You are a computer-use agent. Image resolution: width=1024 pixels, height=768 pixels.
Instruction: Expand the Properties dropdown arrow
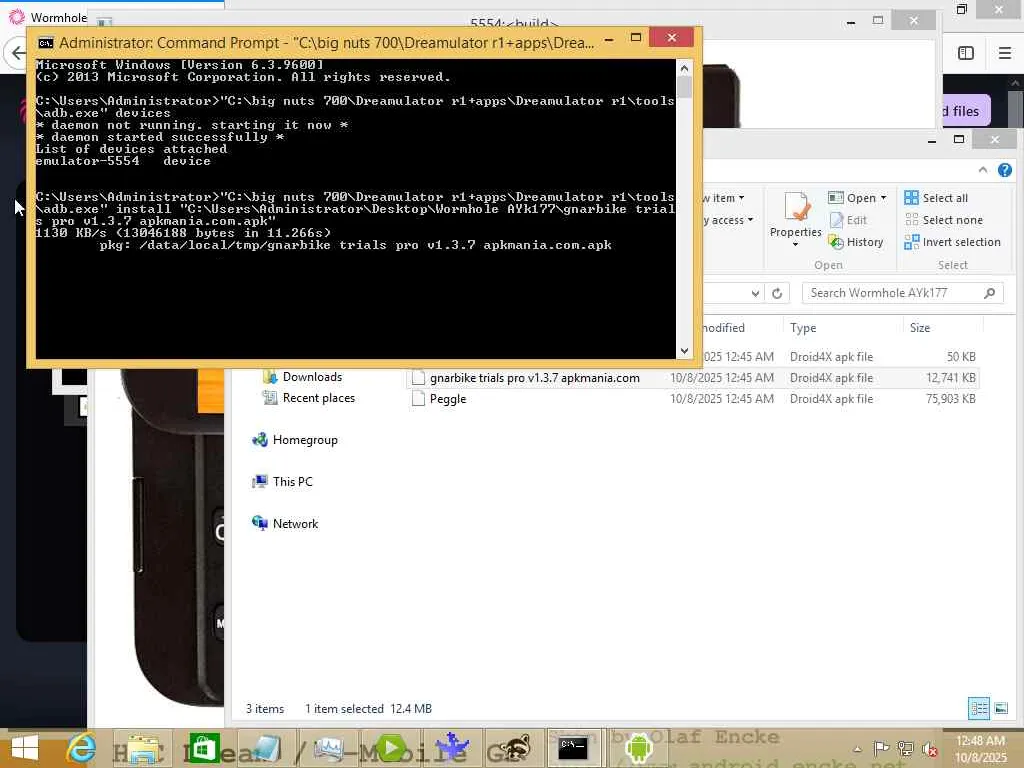[795, 245]
